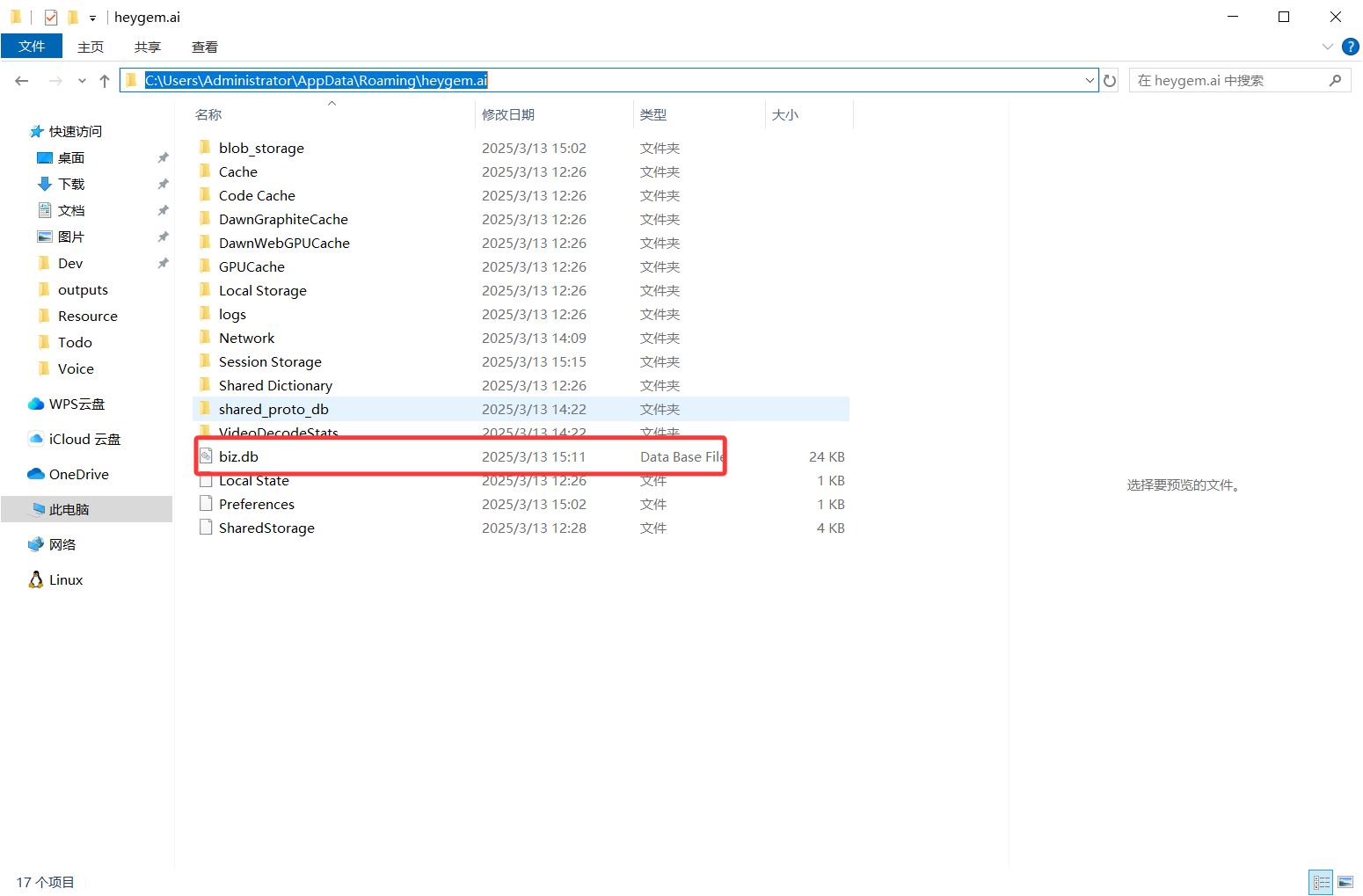
Task: Click the search magnifier icon
Action: 1335,81
